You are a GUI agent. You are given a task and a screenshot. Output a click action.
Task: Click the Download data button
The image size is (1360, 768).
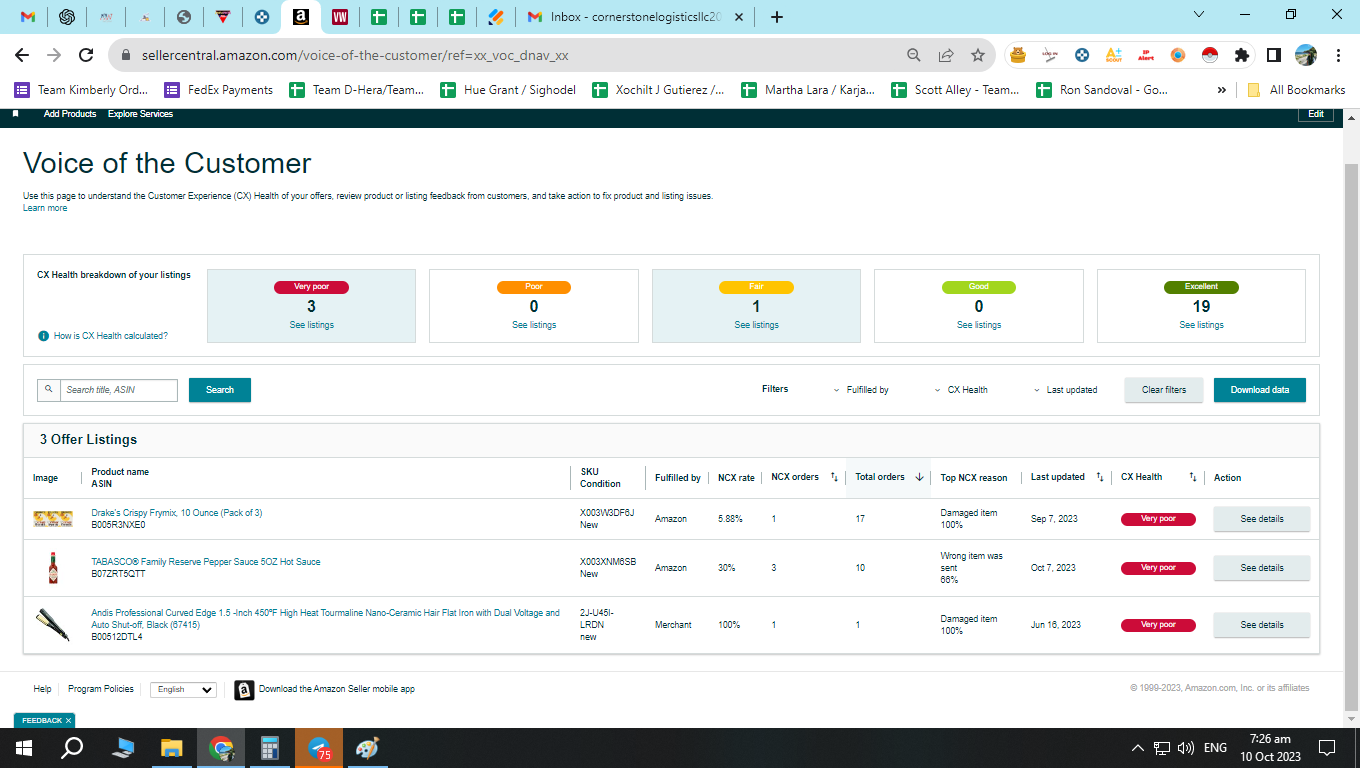[1260, 390]
